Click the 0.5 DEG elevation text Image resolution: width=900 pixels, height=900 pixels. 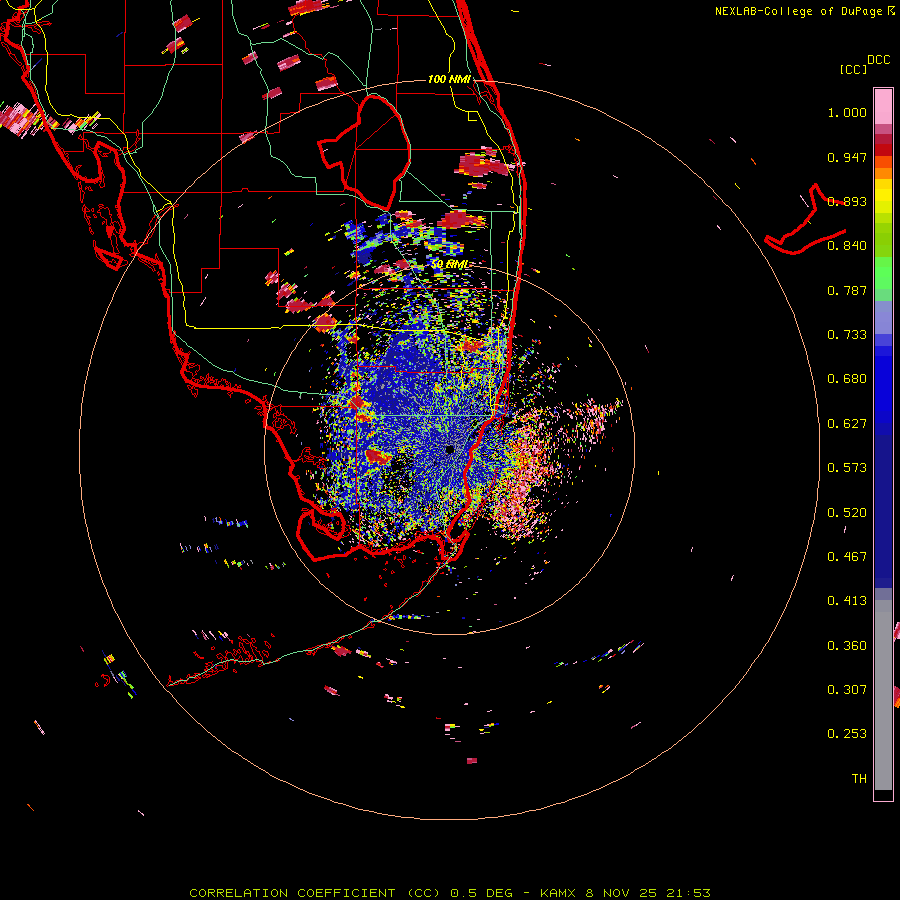[480, 893]
